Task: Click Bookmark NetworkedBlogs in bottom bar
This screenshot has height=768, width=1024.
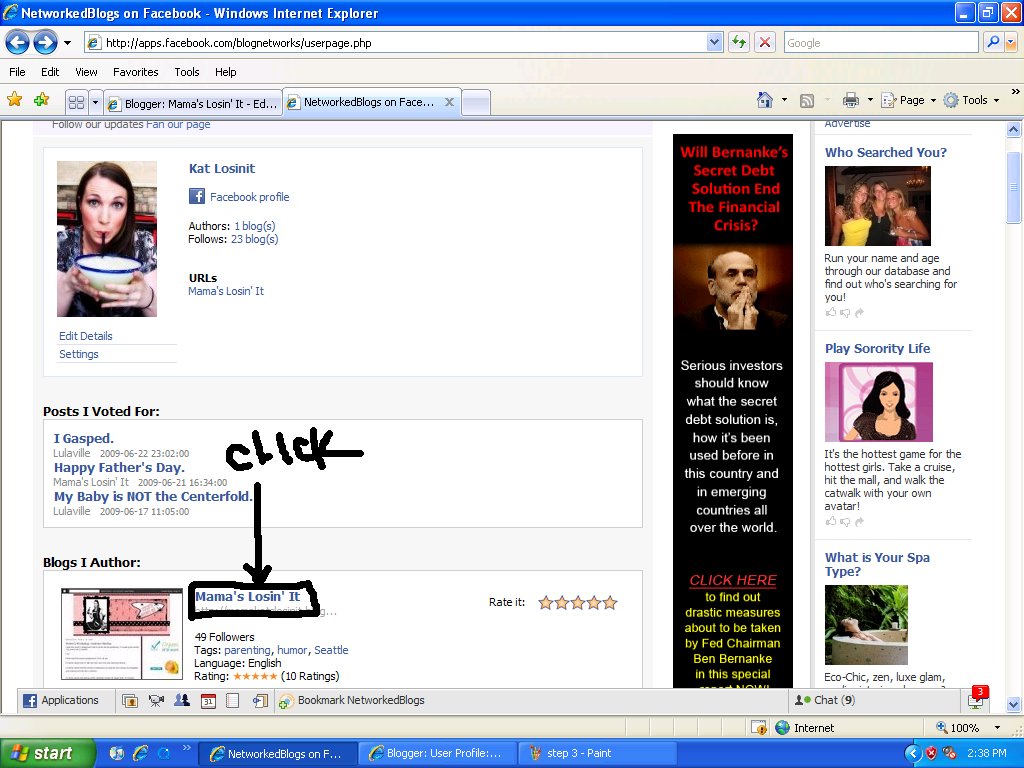Action: coord(353,700)
